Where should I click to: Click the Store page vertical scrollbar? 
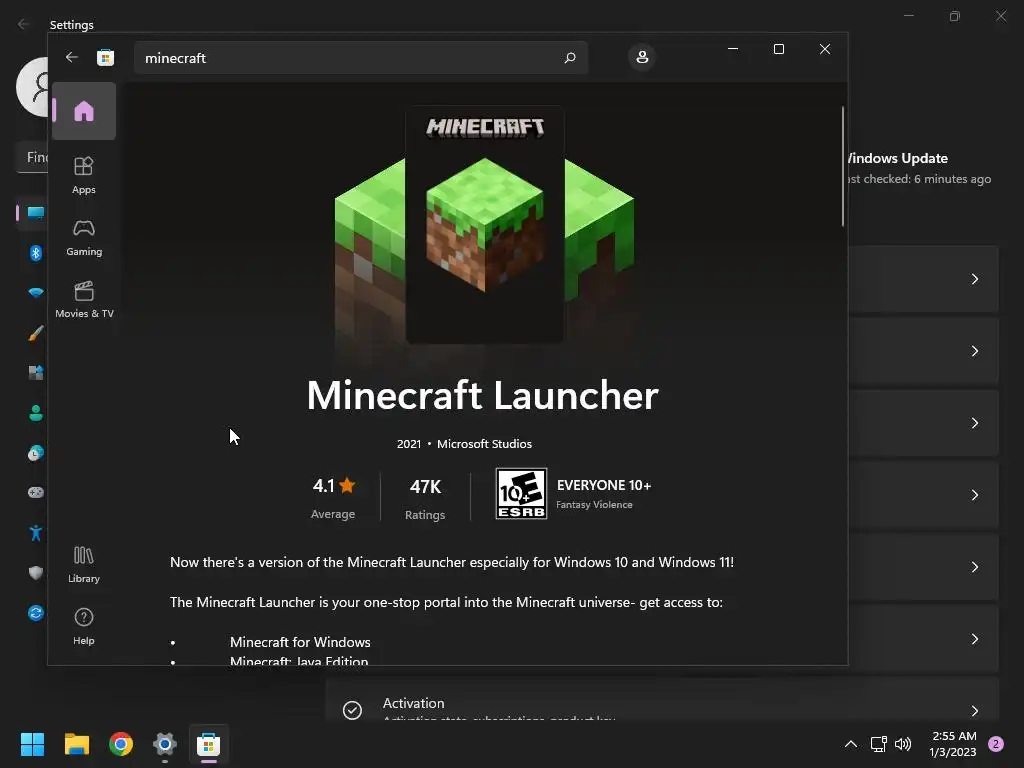842,166
